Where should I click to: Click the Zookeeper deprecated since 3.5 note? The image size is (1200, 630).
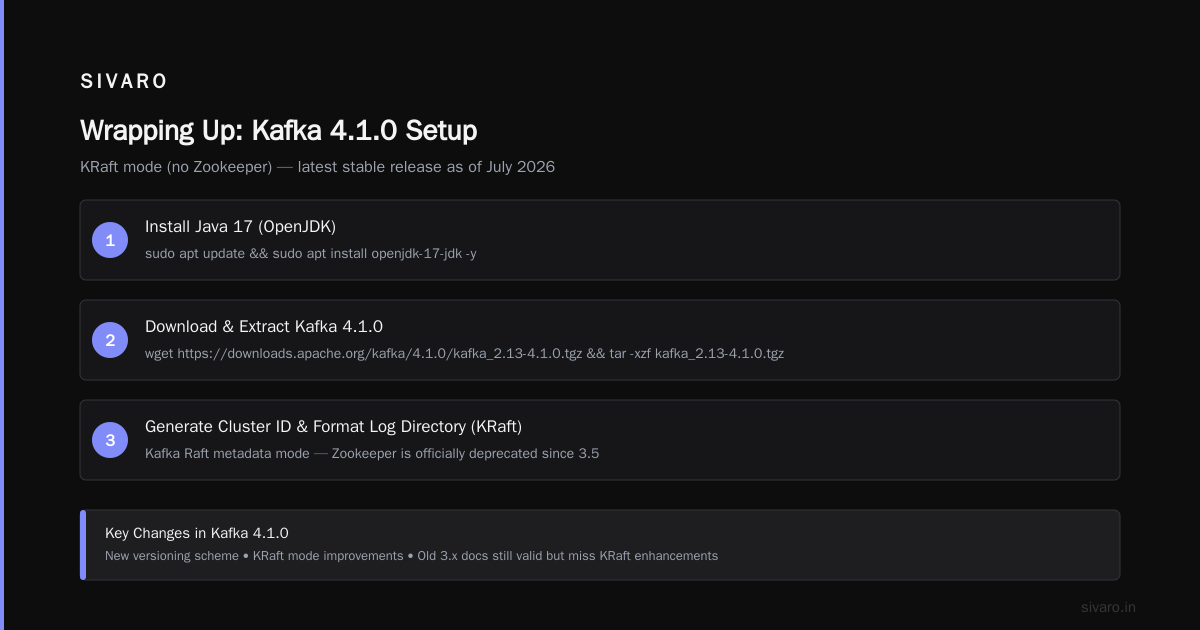[x=372, y=454]
